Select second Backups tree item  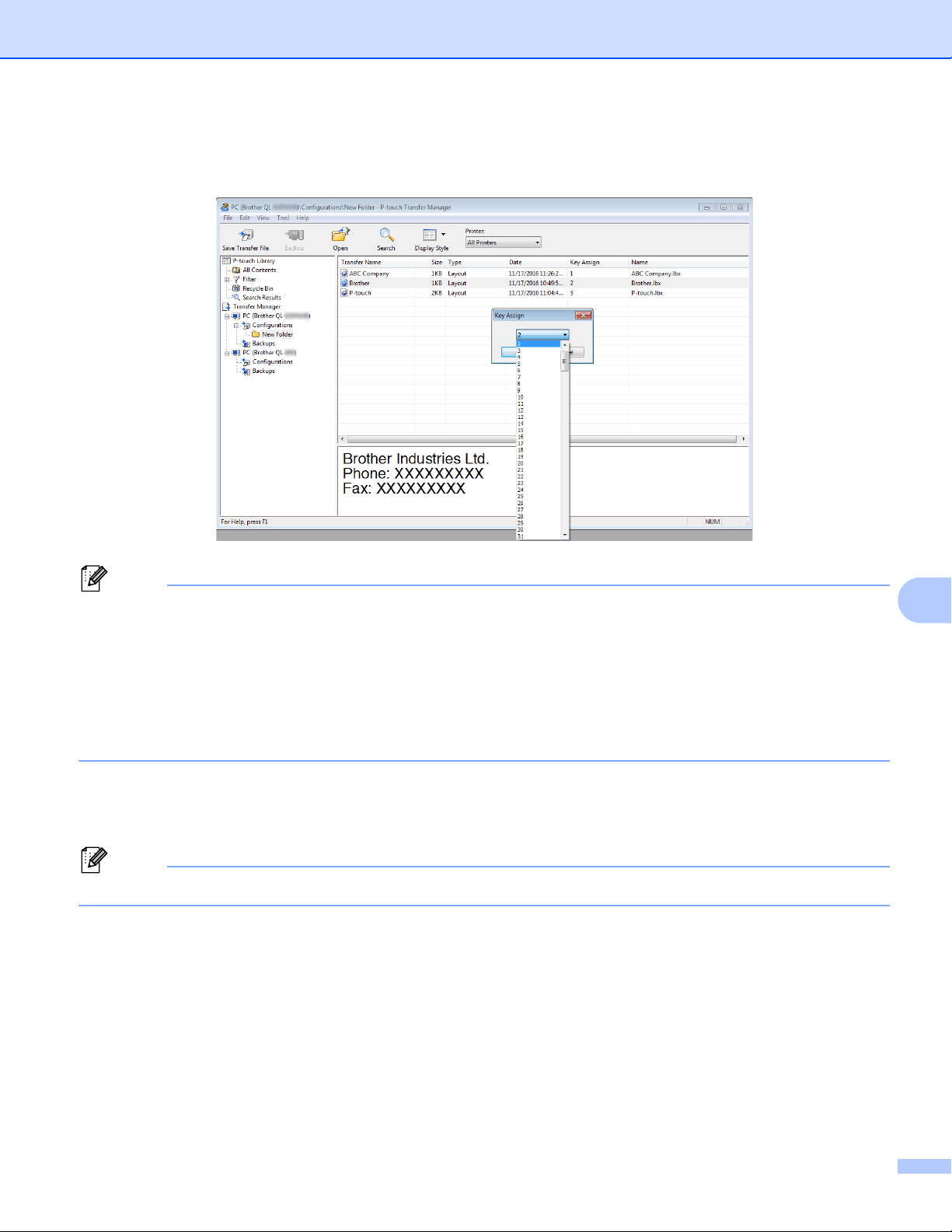point(263,372)
